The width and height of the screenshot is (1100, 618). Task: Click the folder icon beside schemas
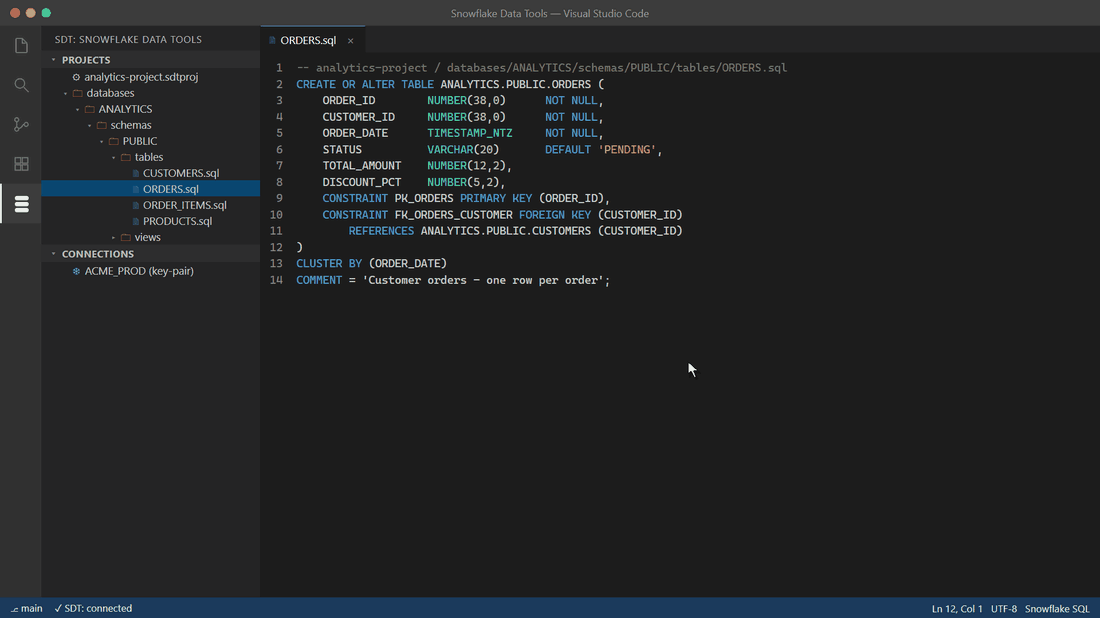pos(102,126)
